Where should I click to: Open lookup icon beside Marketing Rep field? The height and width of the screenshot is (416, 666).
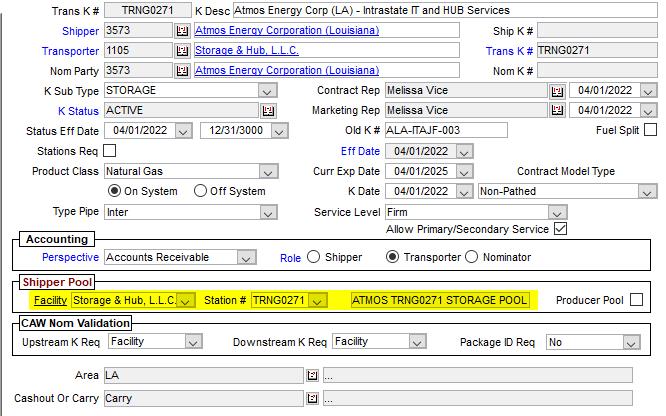[x=557, y=111]
